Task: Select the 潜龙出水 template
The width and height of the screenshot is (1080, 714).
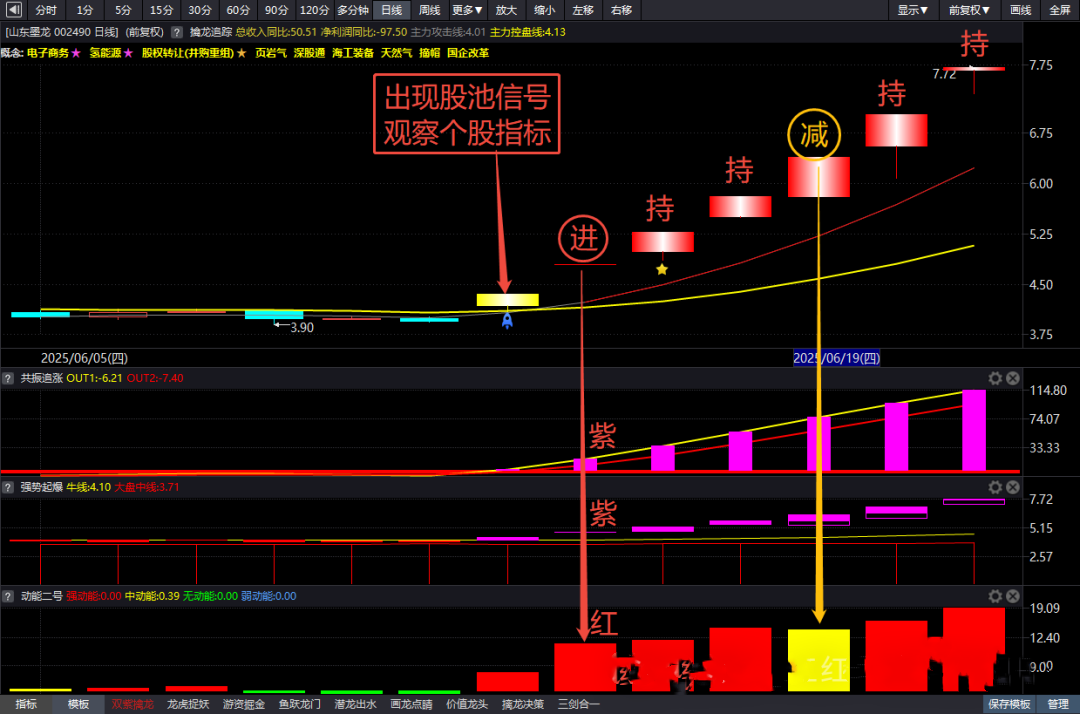Action: (x=355, y=704)
